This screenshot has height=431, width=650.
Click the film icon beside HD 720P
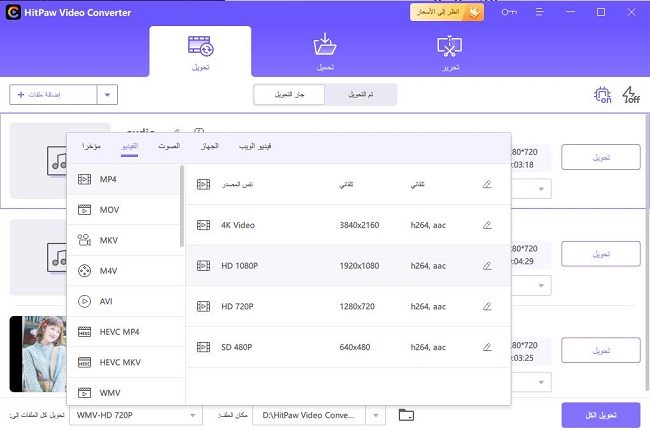click(203, 306)
